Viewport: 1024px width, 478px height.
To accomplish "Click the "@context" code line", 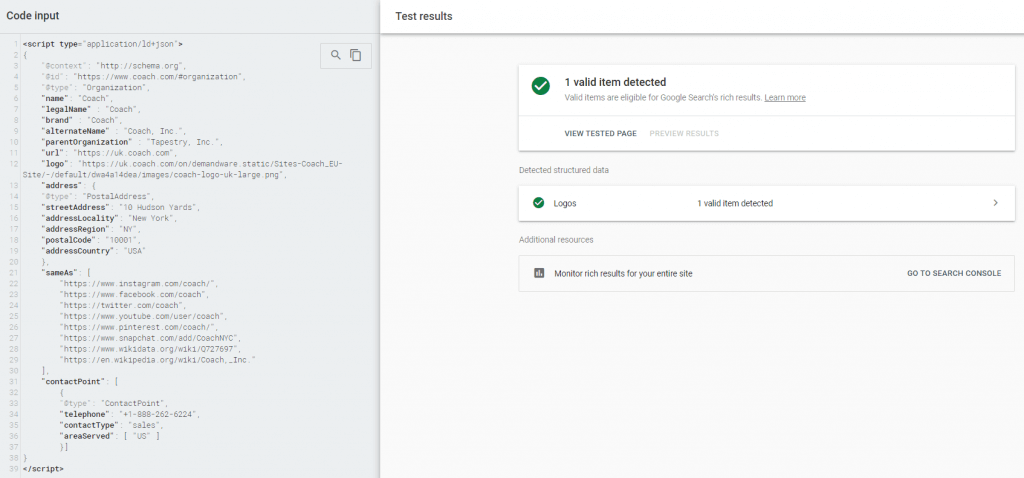I will click(114, 66).
